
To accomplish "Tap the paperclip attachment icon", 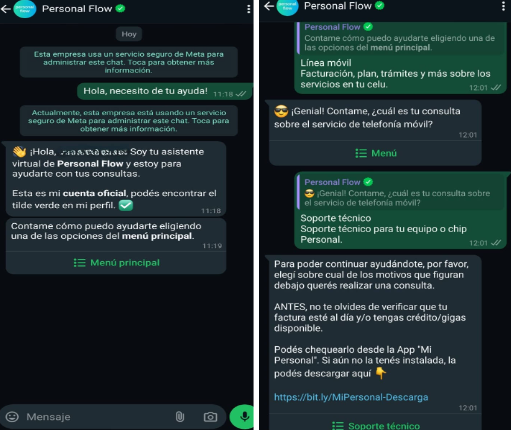I will [x=180, y=417].
